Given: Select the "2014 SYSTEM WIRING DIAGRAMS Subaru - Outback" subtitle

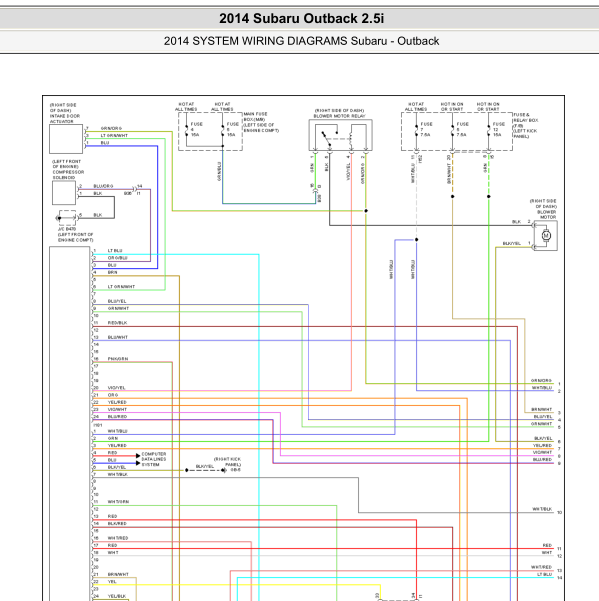Looking at the screenshot, I should point(301,41).
